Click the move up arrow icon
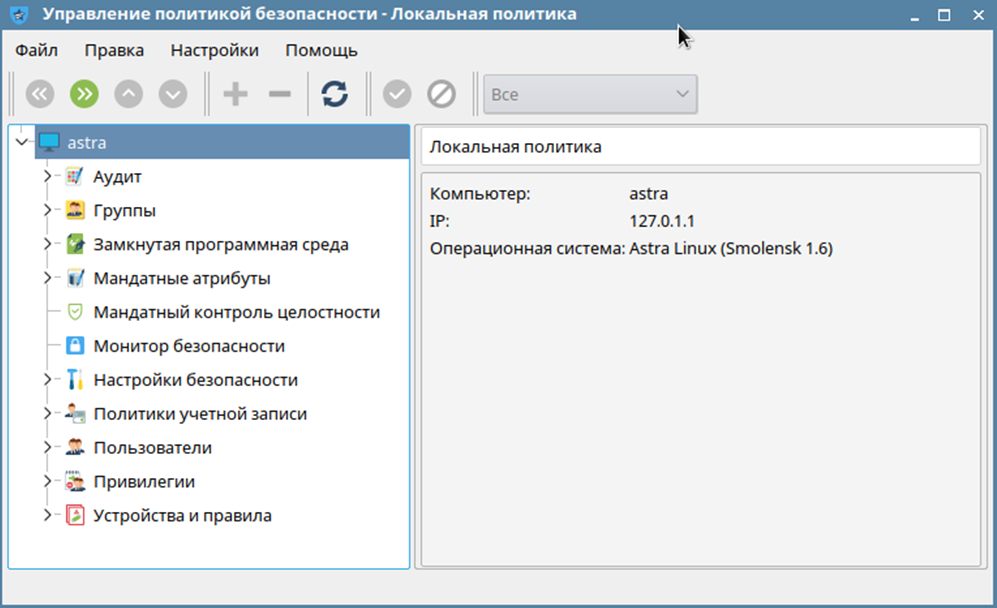This screenshot has width=997, height=608. [x=128, y=94]
